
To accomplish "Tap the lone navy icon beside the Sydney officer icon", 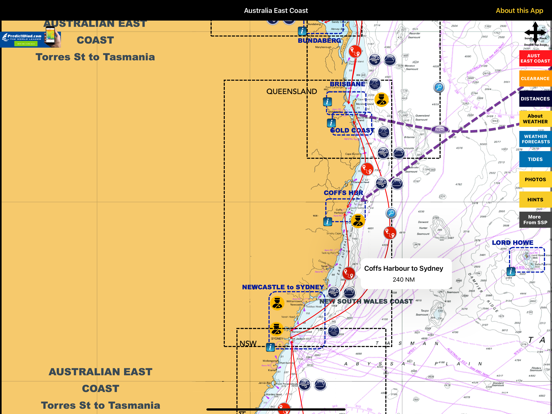I will click(333, 331).
